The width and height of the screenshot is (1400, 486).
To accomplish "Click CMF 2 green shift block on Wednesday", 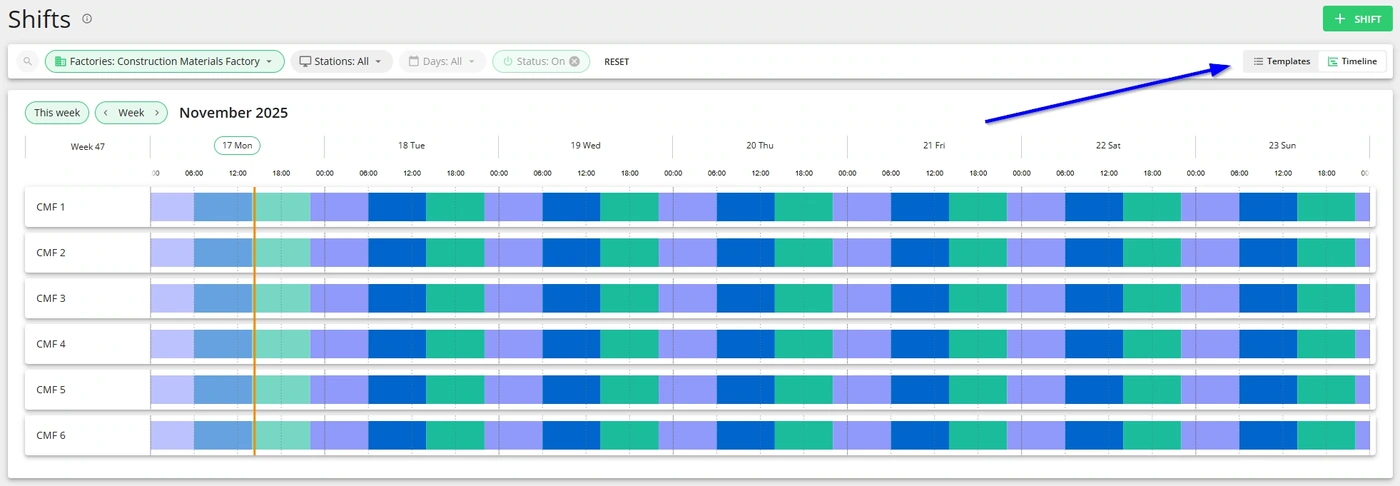I will [x=629, y=253].
